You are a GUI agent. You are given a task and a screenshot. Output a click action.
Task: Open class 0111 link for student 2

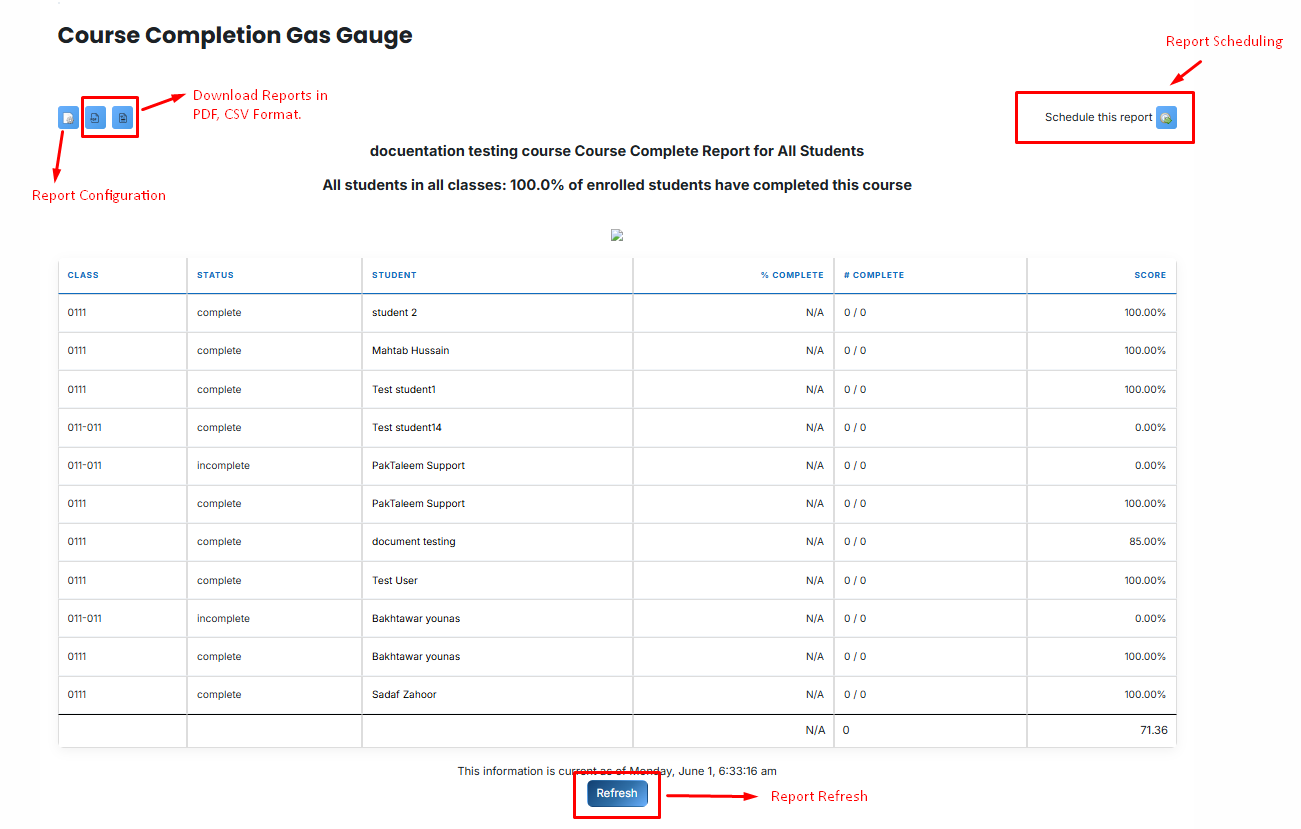(77, 313)
